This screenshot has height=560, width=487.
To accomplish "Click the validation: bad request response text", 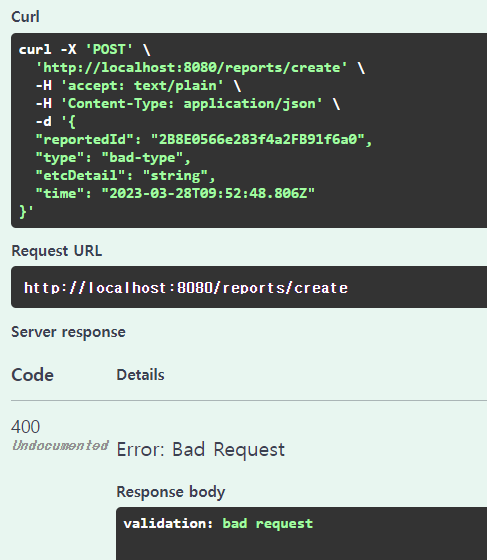I will [218, 524].
